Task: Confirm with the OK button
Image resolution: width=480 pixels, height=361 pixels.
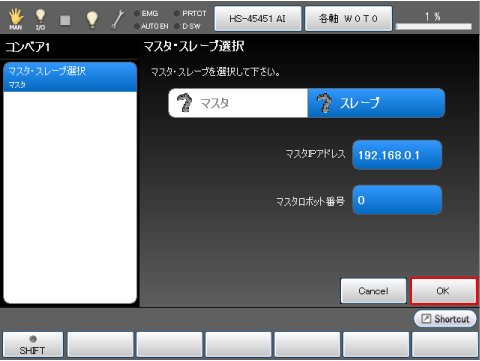Action: [x=444, y=291]
